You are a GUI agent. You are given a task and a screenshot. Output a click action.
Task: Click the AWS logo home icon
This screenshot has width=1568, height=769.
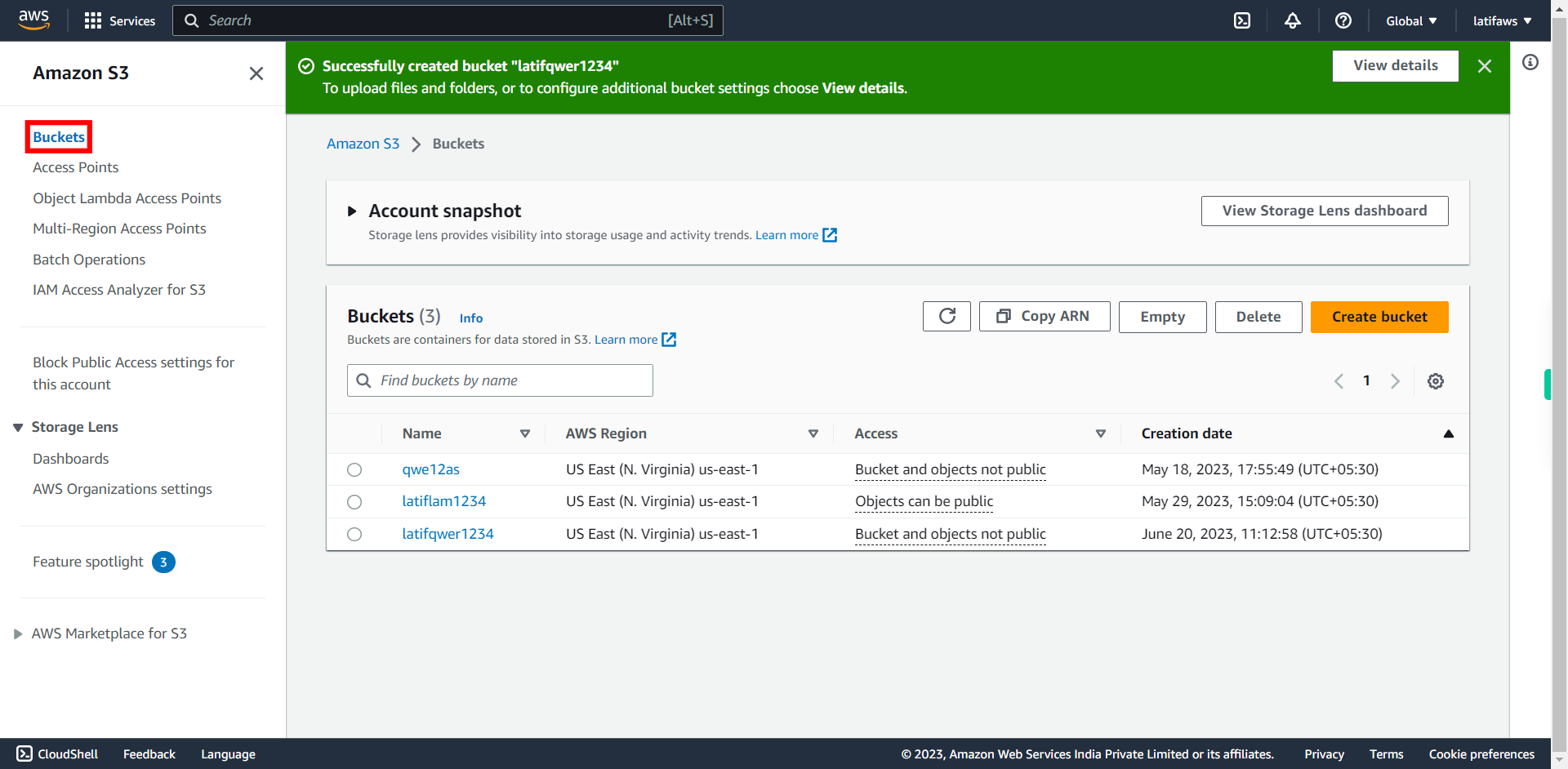(33, 20)
